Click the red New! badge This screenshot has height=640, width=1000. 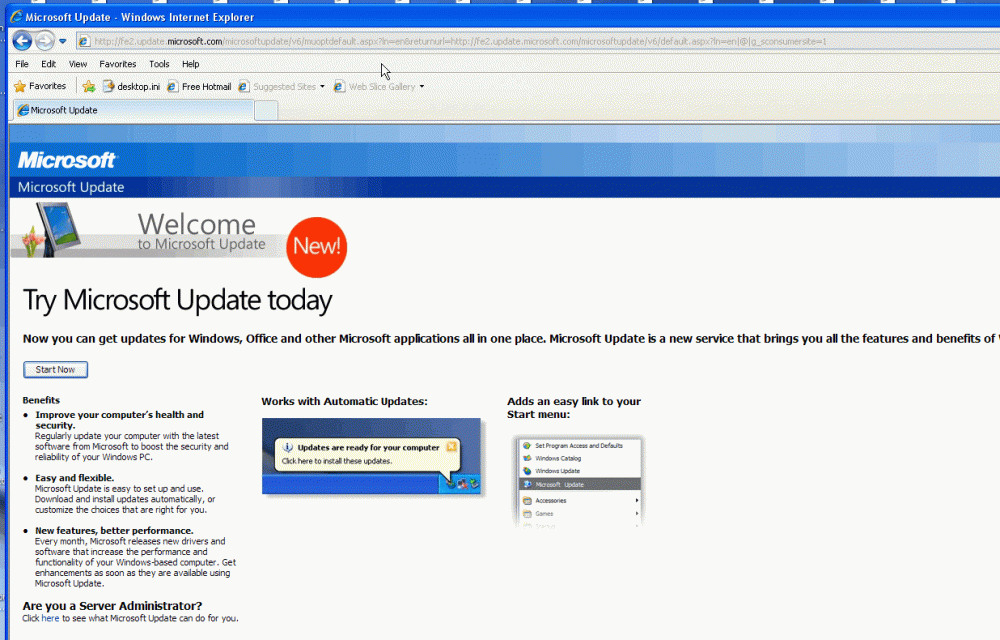click(x=316, y=246)
